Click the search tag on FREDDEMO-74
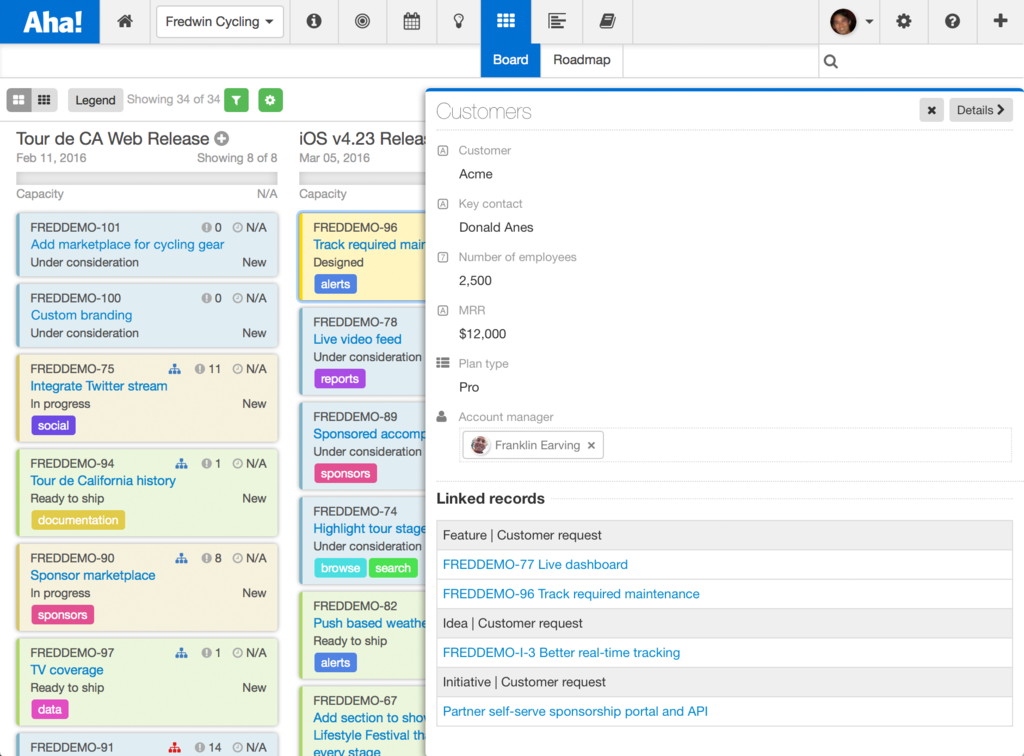Viewport: 1024px width, 756px height. [x=393, y=568]
